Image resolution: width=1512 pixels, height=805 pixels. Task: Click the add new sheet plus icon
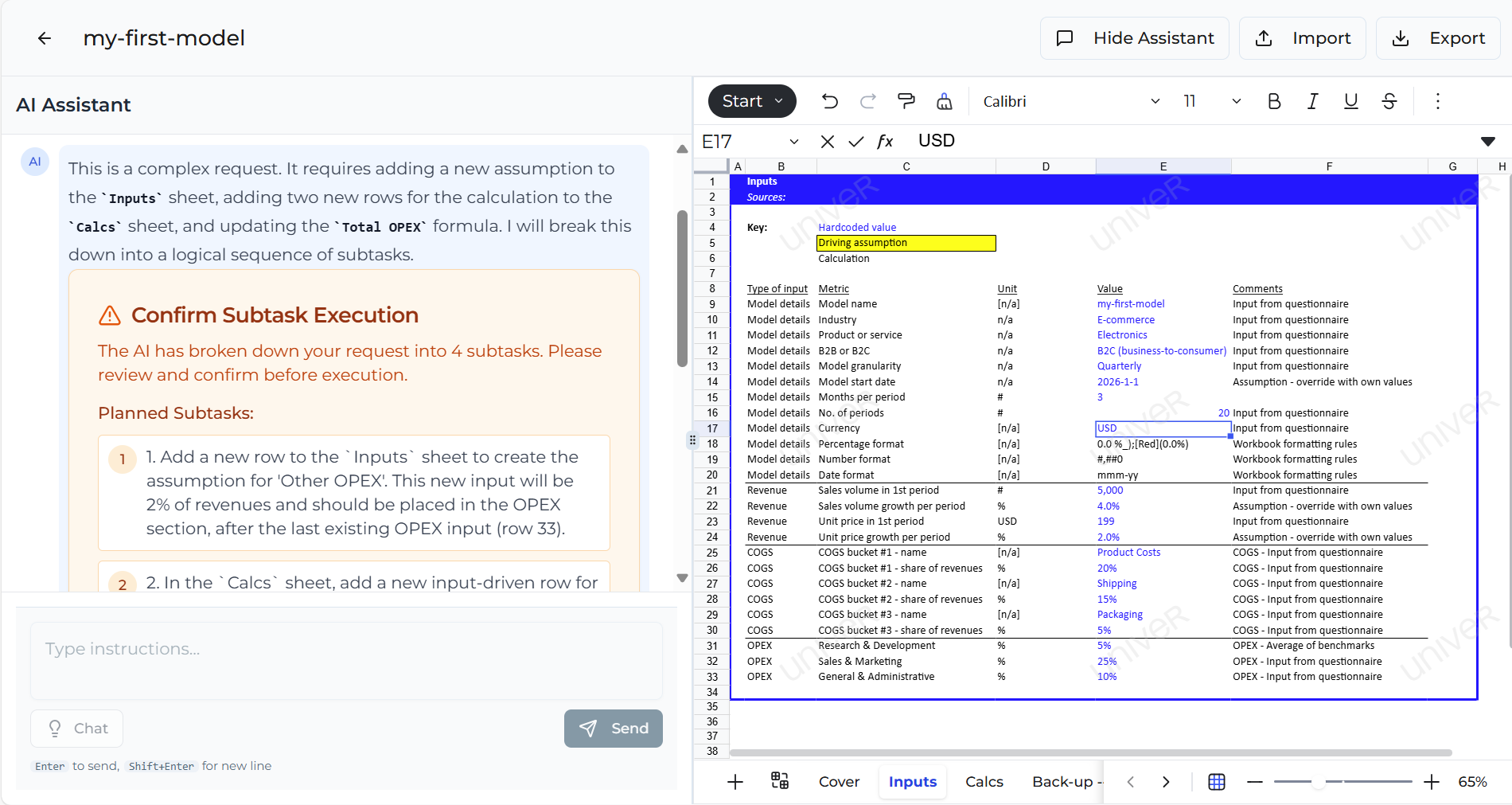[x=735, y=782]
